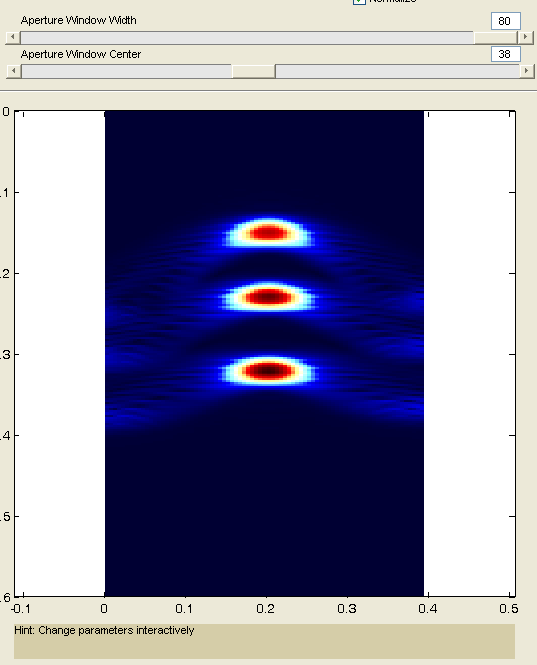
Task: Grab the Aperture Window Center slider thumb
Action: tap(254, 71)
